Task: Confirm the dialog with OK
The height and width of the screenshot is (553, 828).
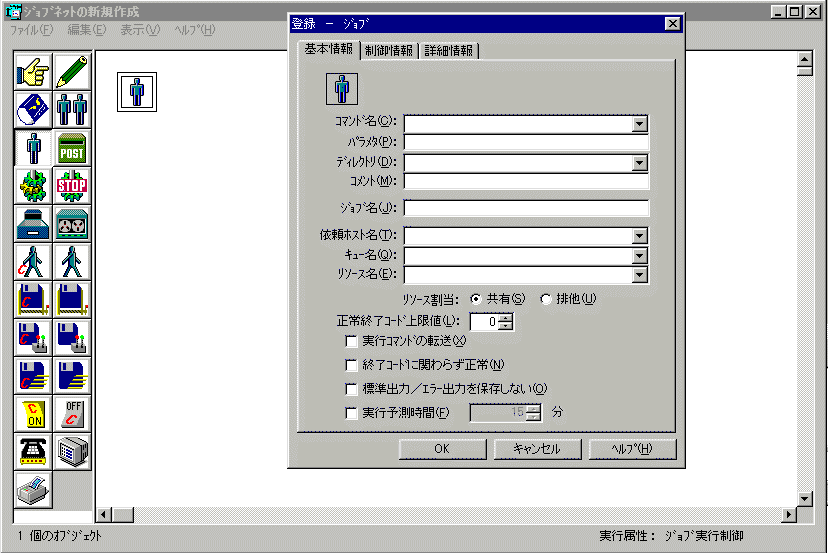Action: point(442,449)
